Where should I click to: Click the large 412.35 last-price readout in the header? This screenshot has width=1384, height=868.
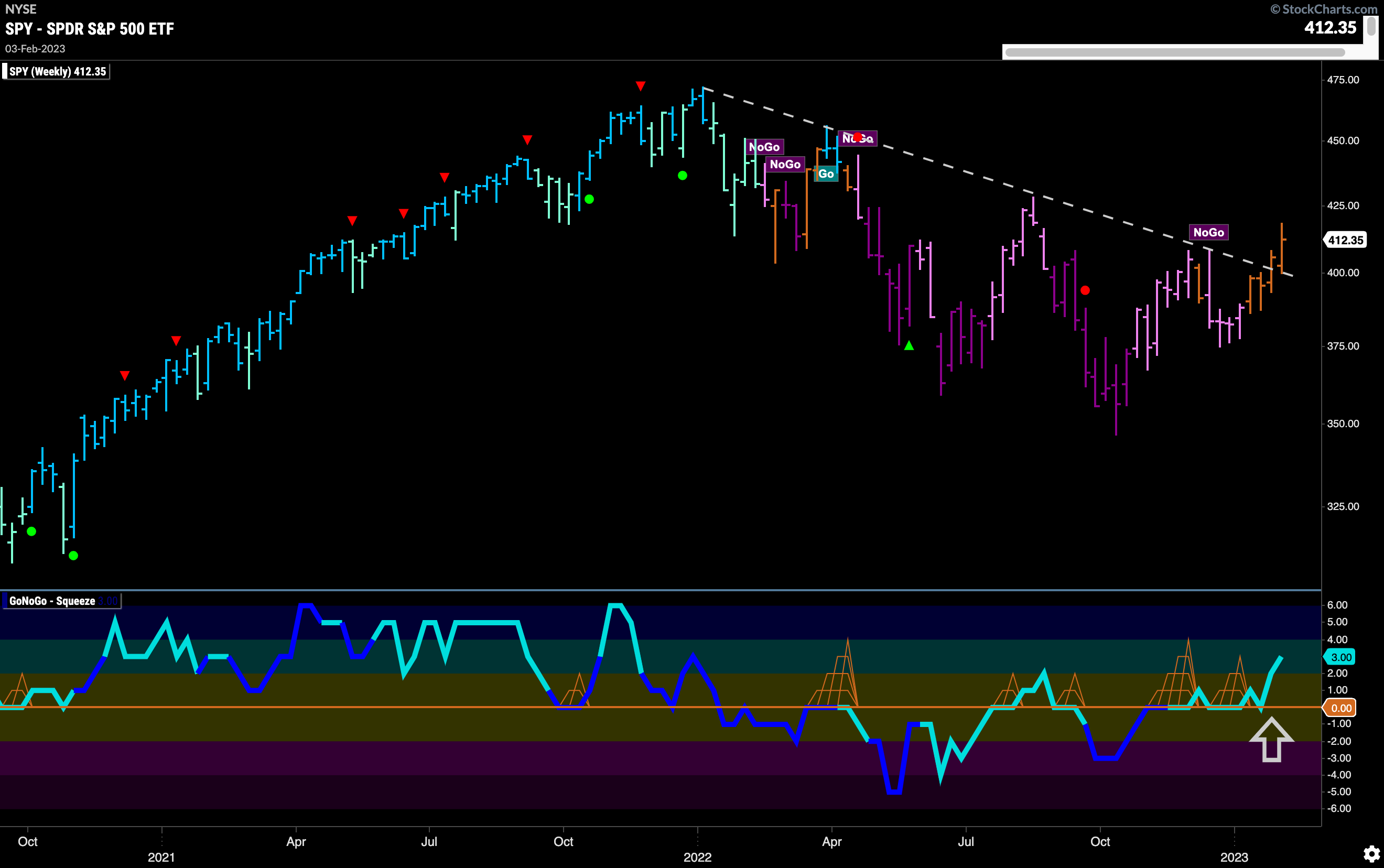click(1330, 28)
